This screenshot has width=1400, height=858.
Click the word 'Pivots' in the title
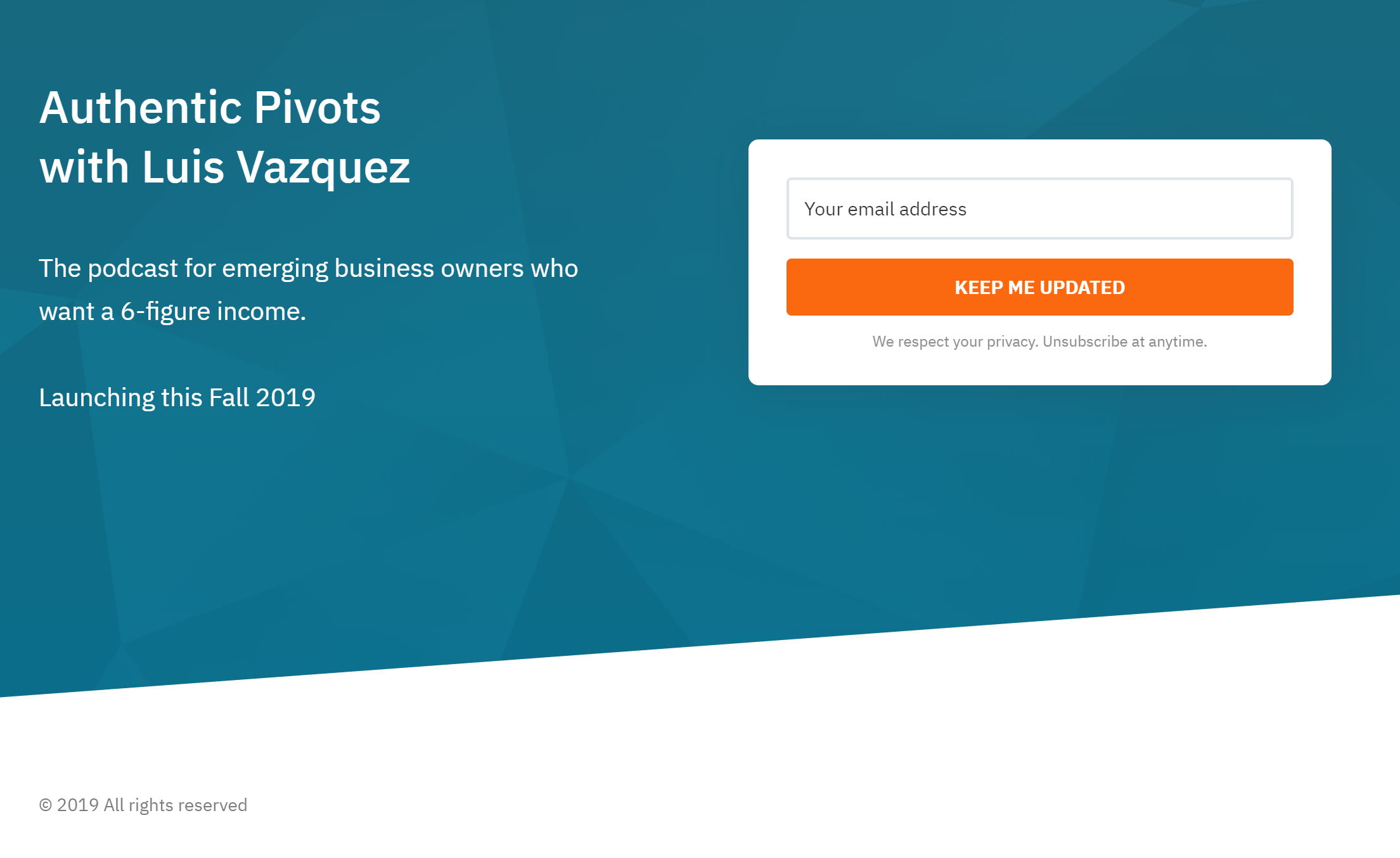317,108
